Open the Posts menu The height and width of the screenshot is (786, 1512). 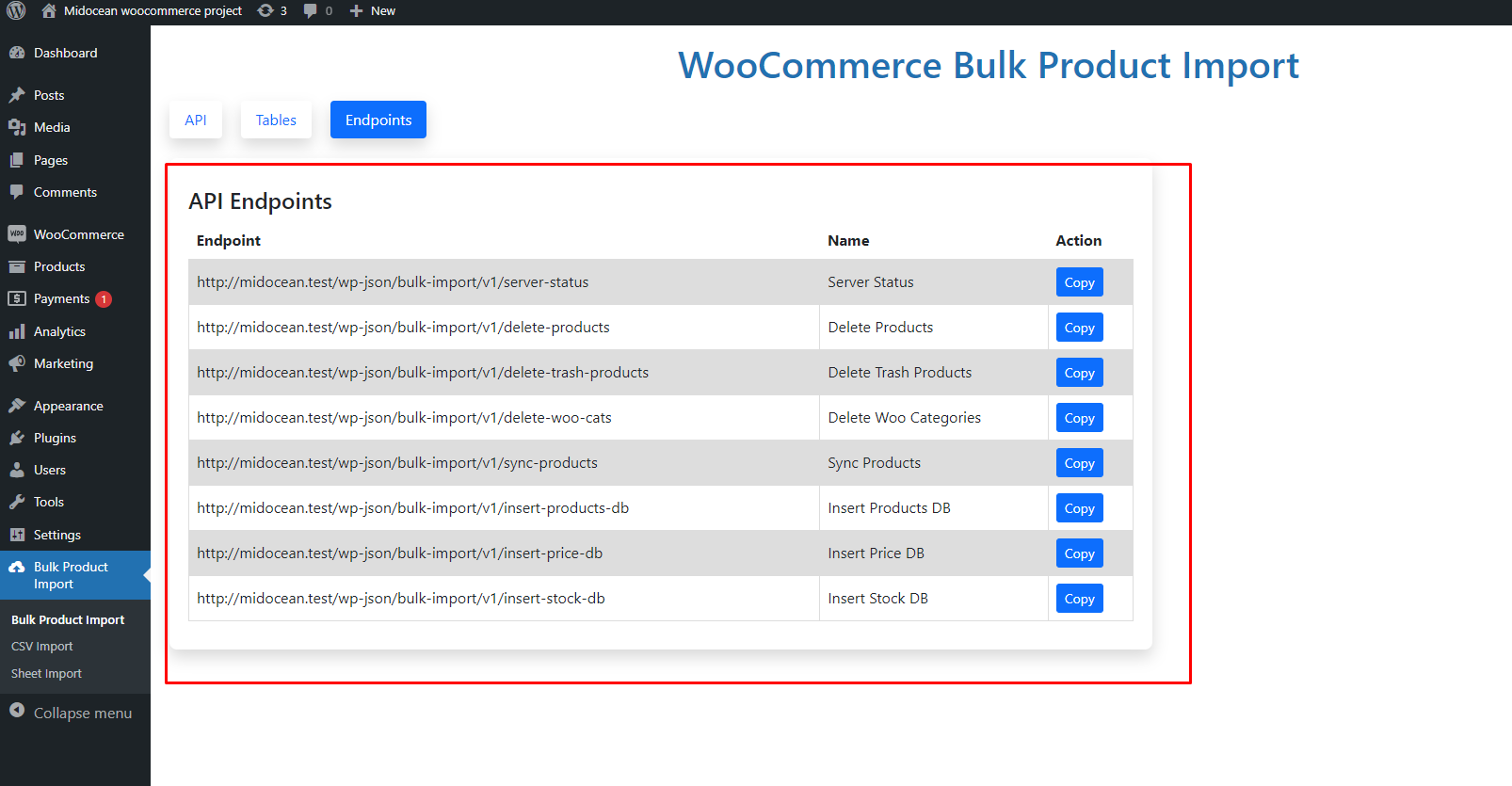click(49, 95)
